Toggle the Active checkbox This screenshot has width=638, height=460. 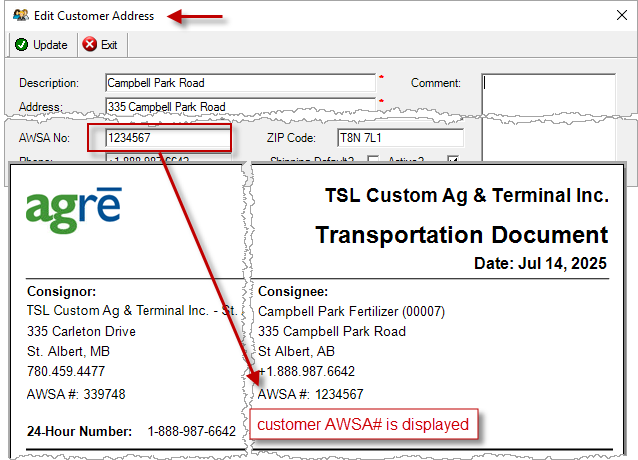(x=453, y=159)
